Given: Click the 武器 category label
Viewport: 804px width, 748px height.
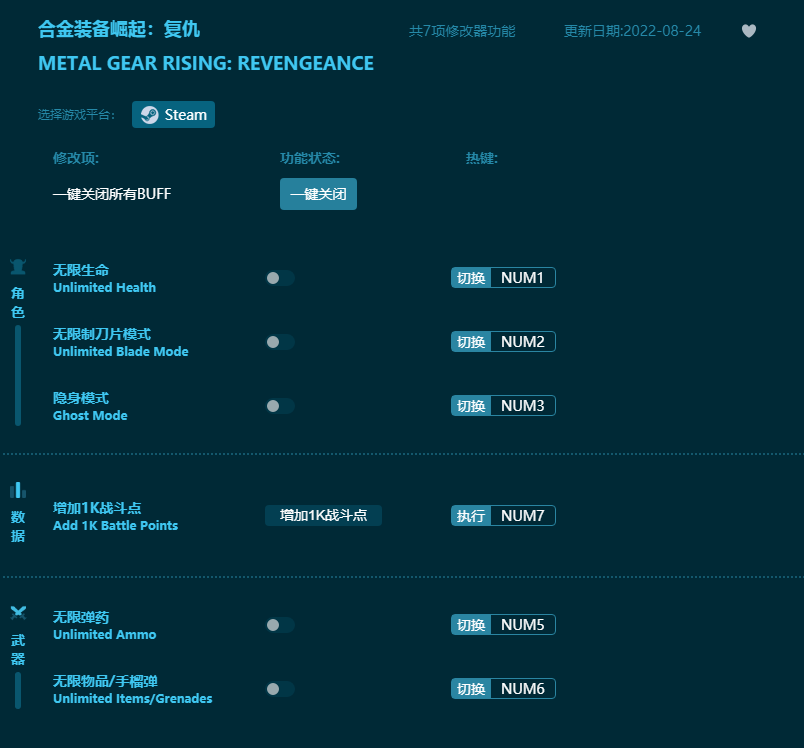Looking at the screenshot, I should tap(18, 650).
